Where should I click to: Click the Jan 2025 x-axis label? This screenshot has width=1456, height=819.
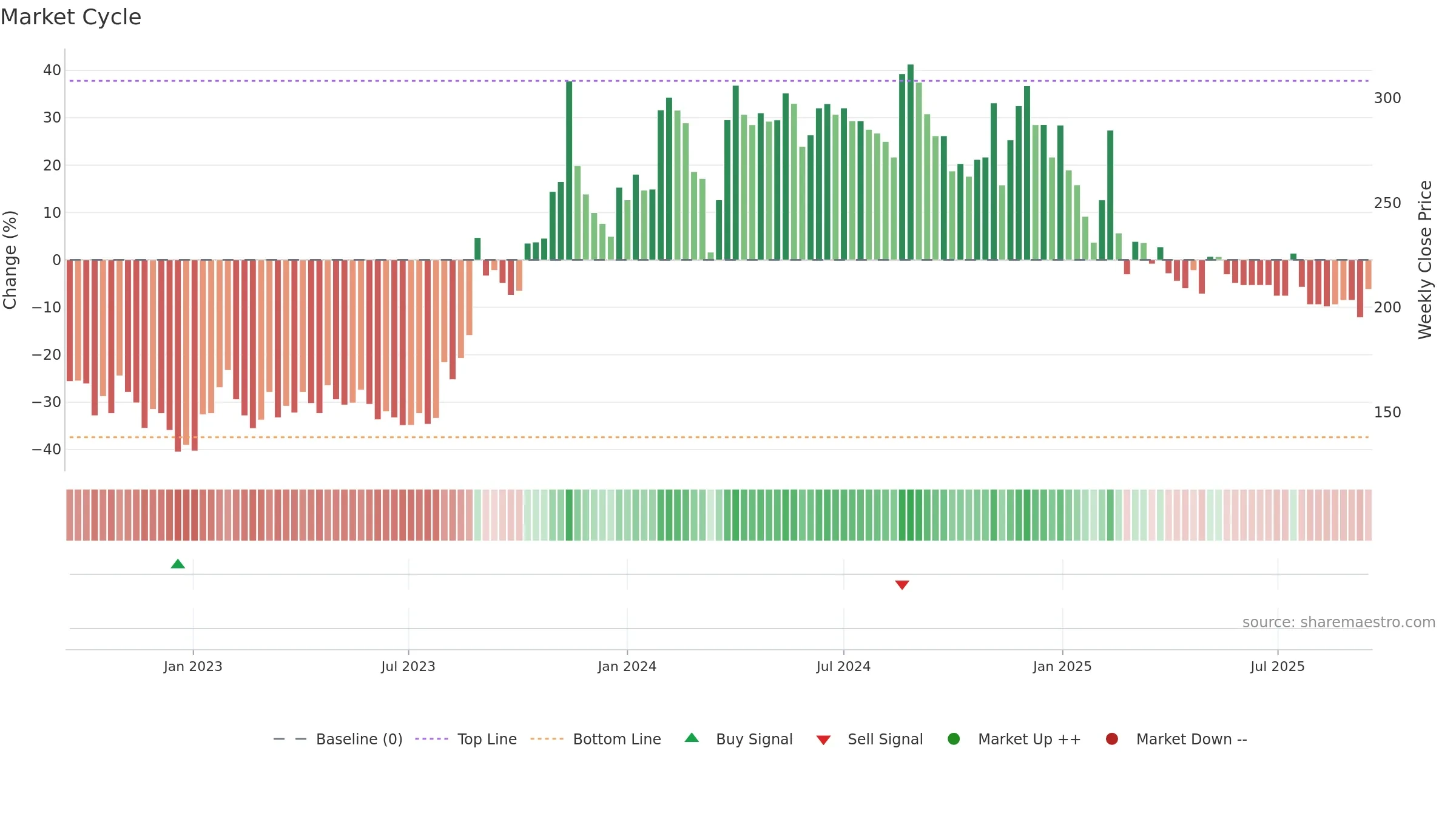pyautogui.click(x=1062, y=667)
